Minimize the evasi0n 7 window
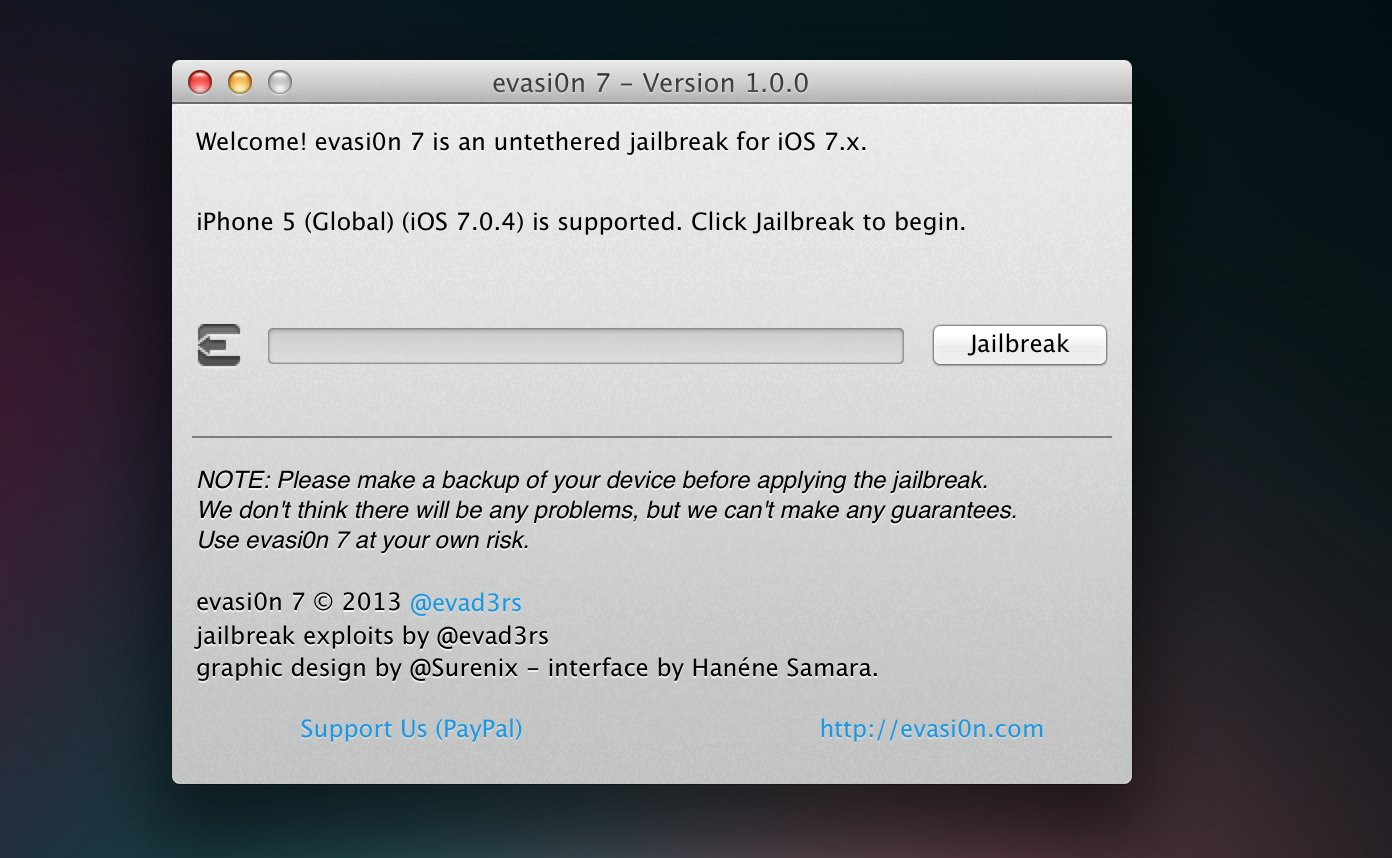1392x858 pixels. (240, 82)
